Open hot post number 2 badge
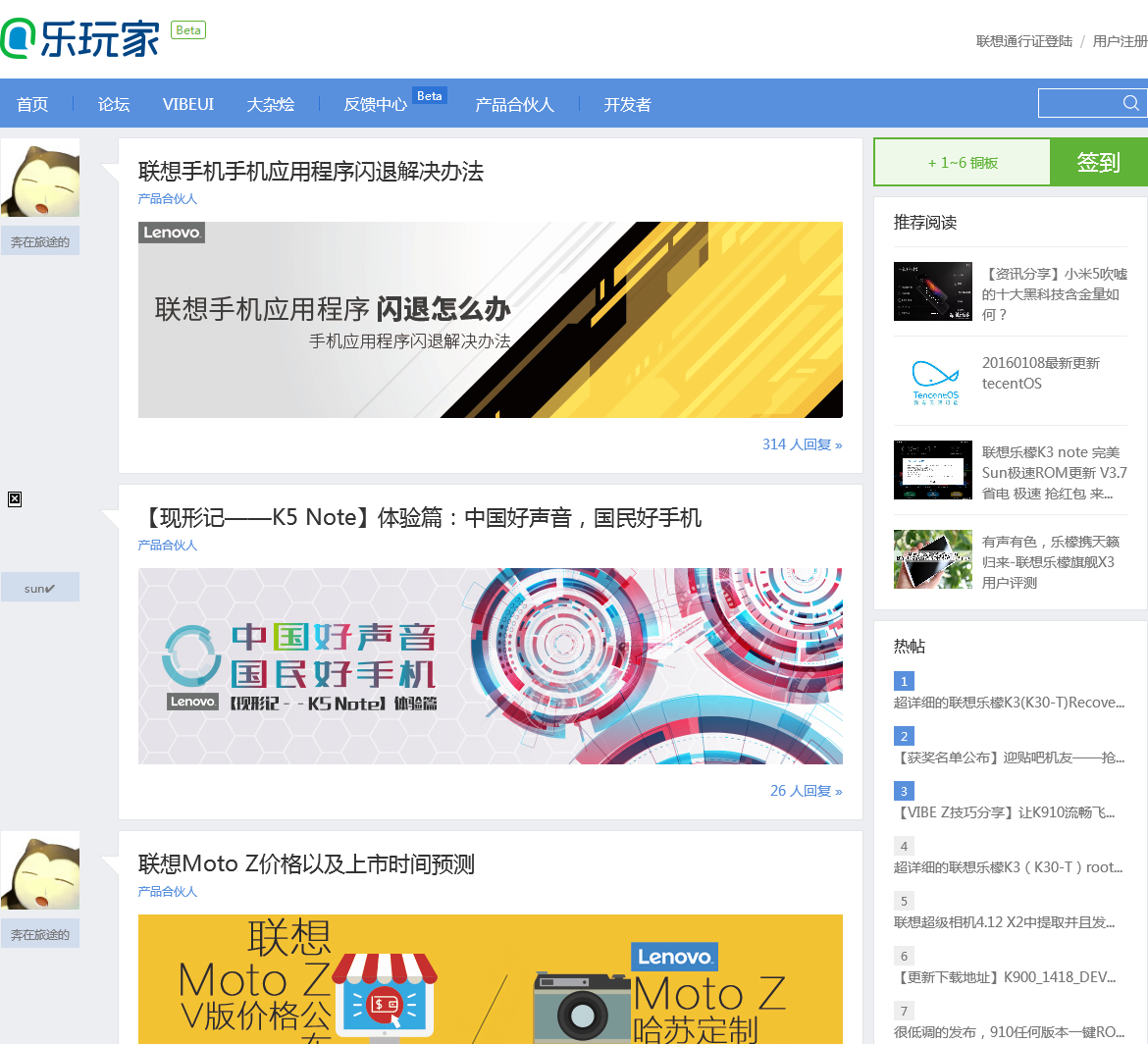The height and width of the screenshot is (1044, 1148). pyautogui.click(x=904, y=736)
